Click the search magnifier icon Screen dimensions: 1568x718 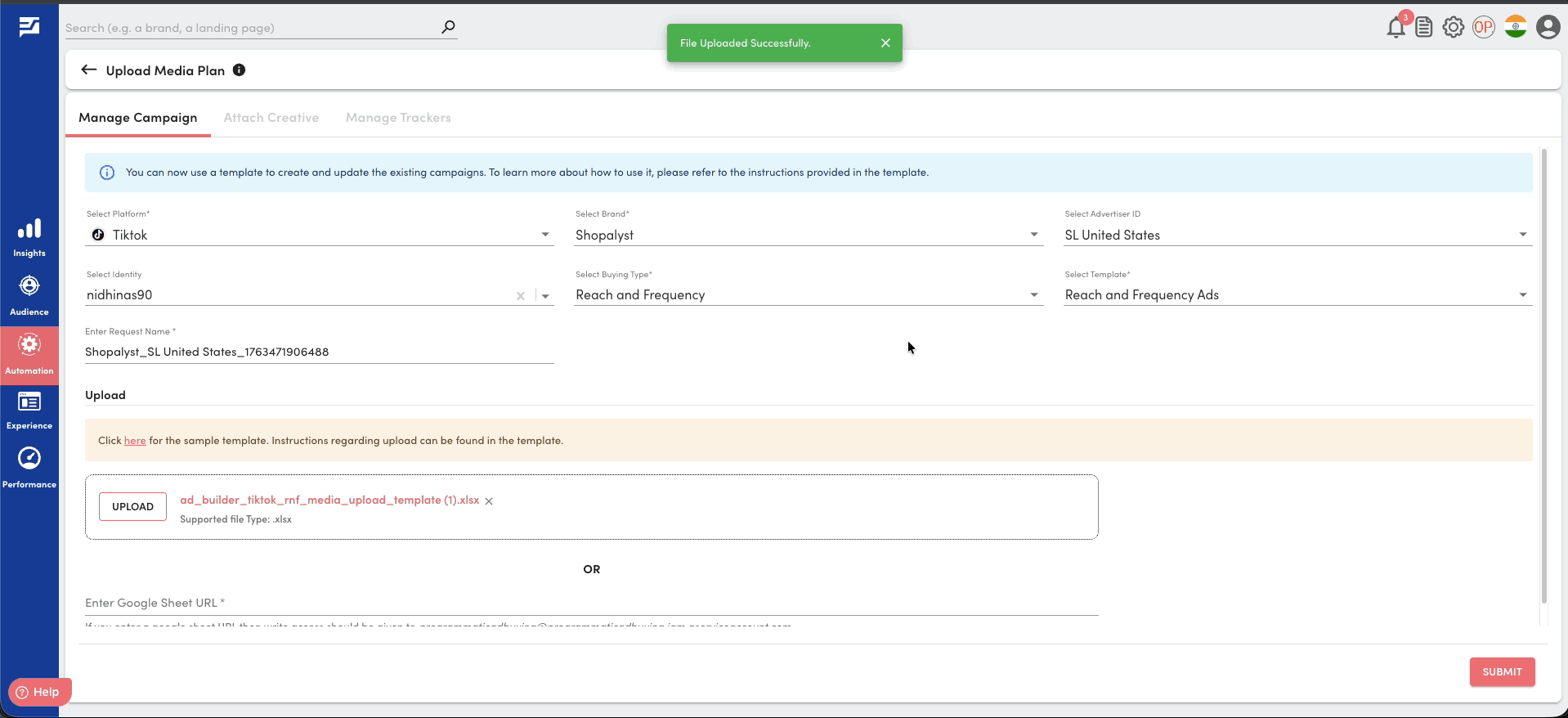coord(448,27)
